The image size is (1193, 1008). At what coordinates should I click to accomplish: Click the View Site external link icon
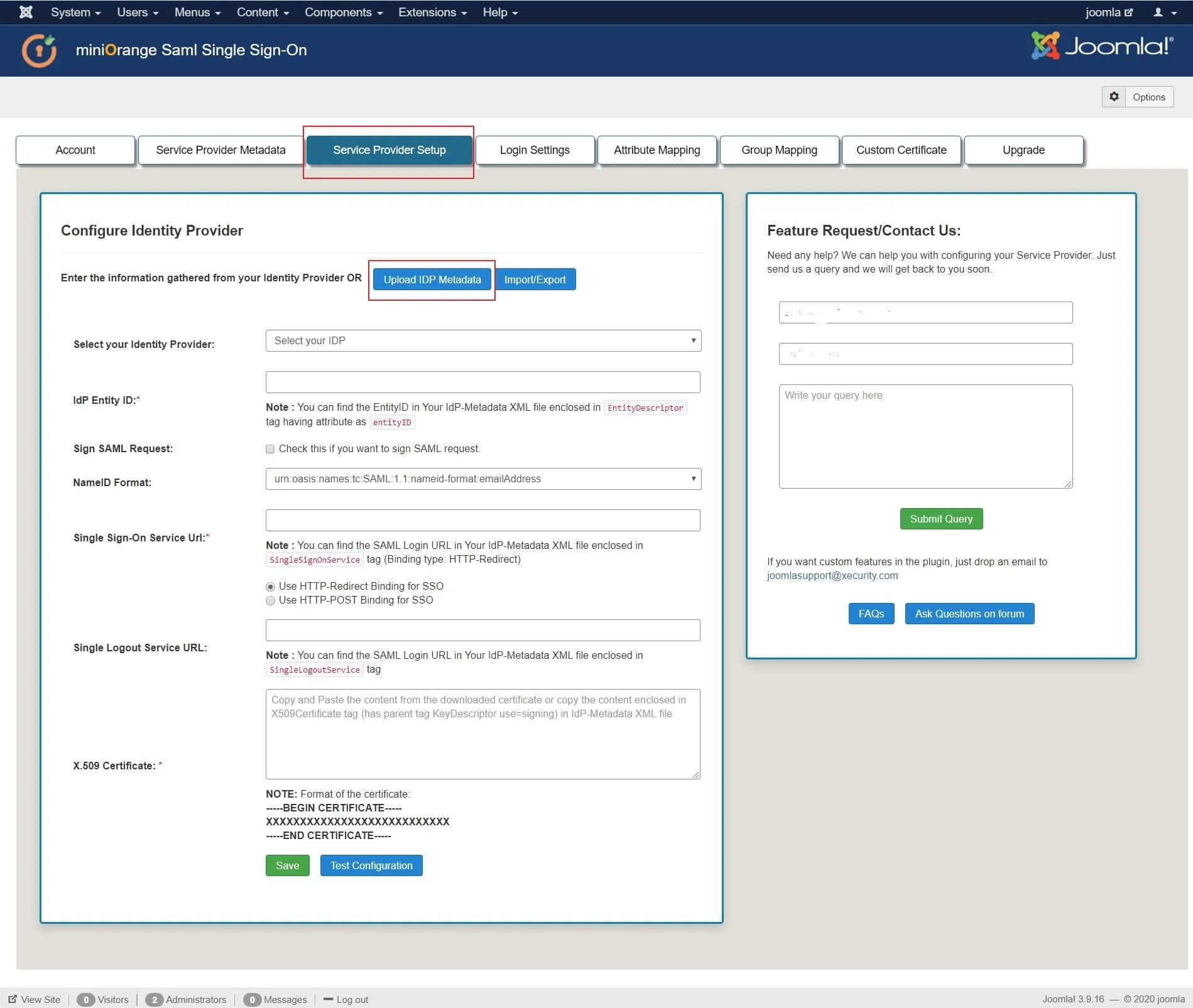(13, 999)
